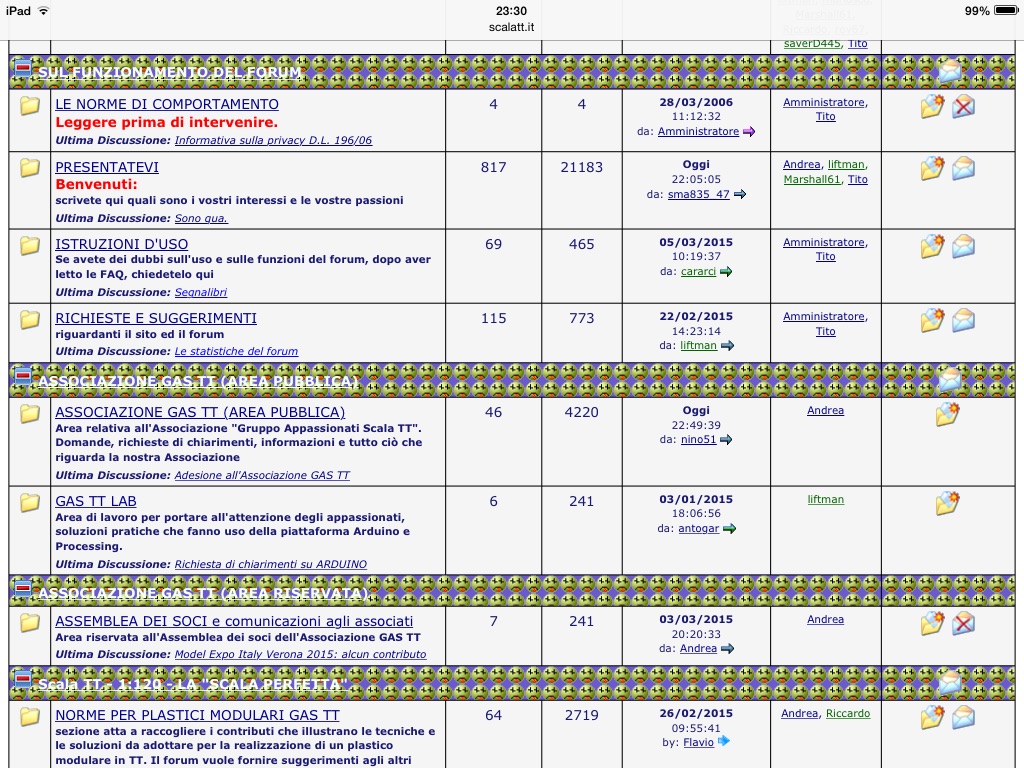This screenshot has height=768, width=1024.
Task: Collapse the Scala TT 1:120 category
Action: [x=22, y=679]
